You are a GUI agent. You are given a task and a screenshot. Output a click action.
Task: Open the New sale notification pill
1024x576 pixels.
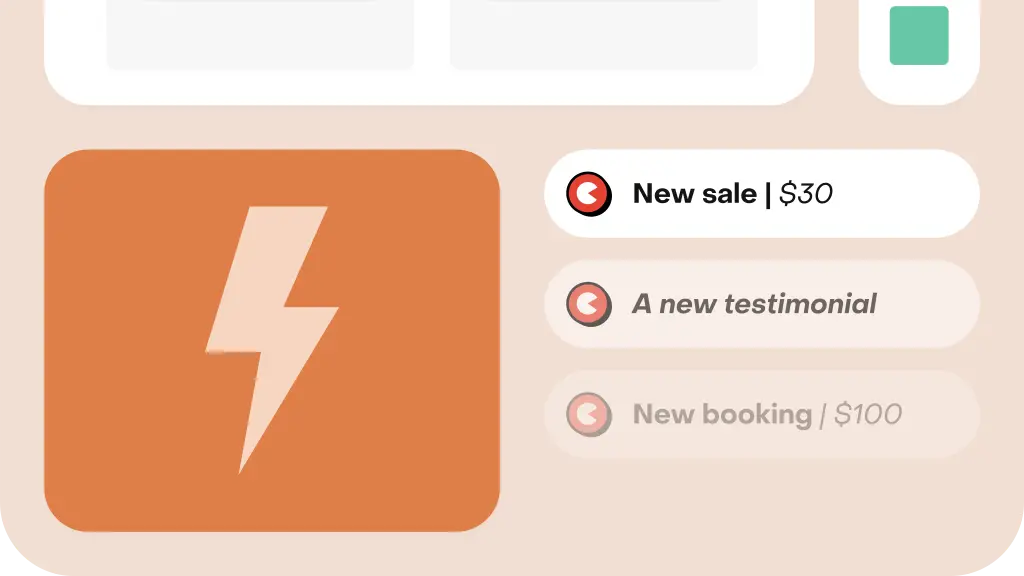pos(761,194)
